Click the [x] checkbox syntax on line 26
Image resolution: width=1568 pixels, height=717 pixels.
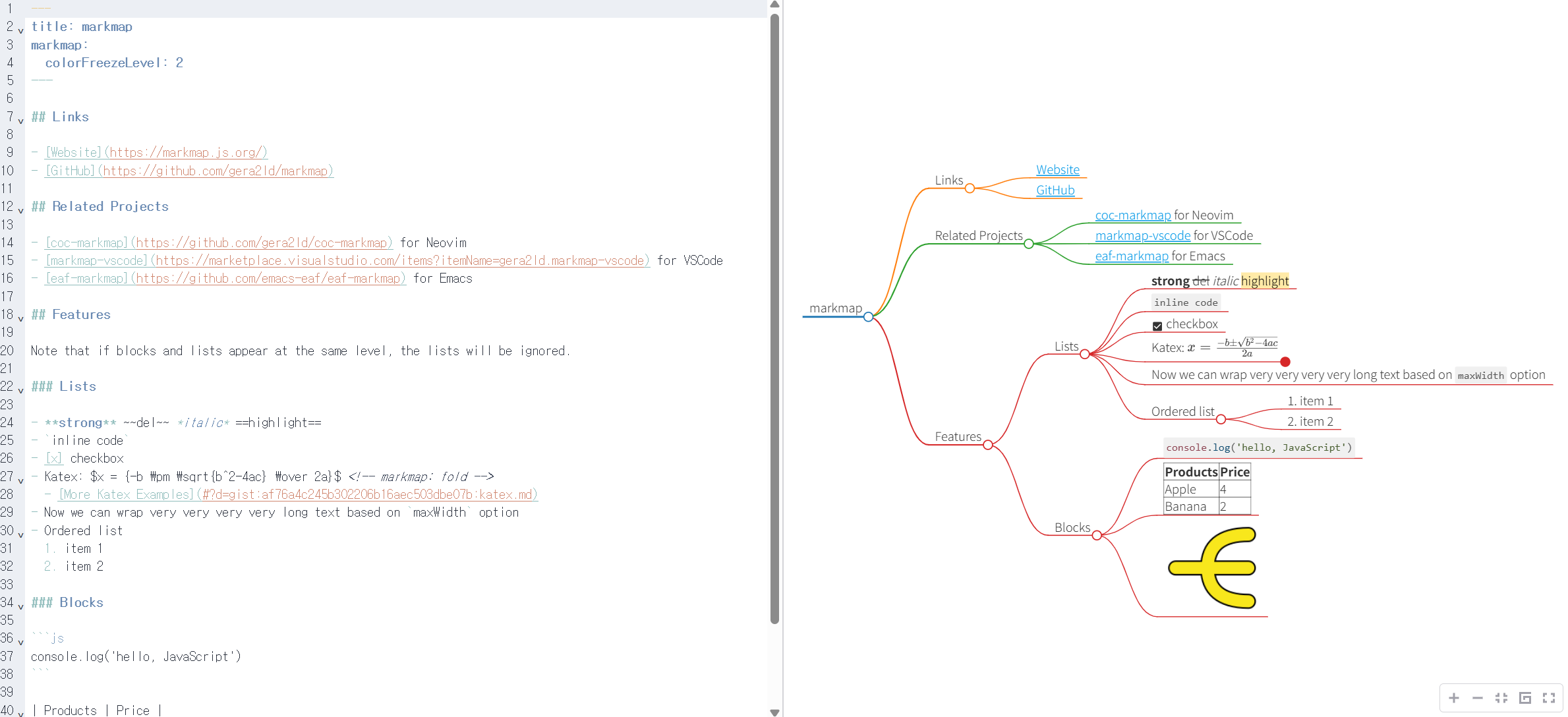pos(54,458)
